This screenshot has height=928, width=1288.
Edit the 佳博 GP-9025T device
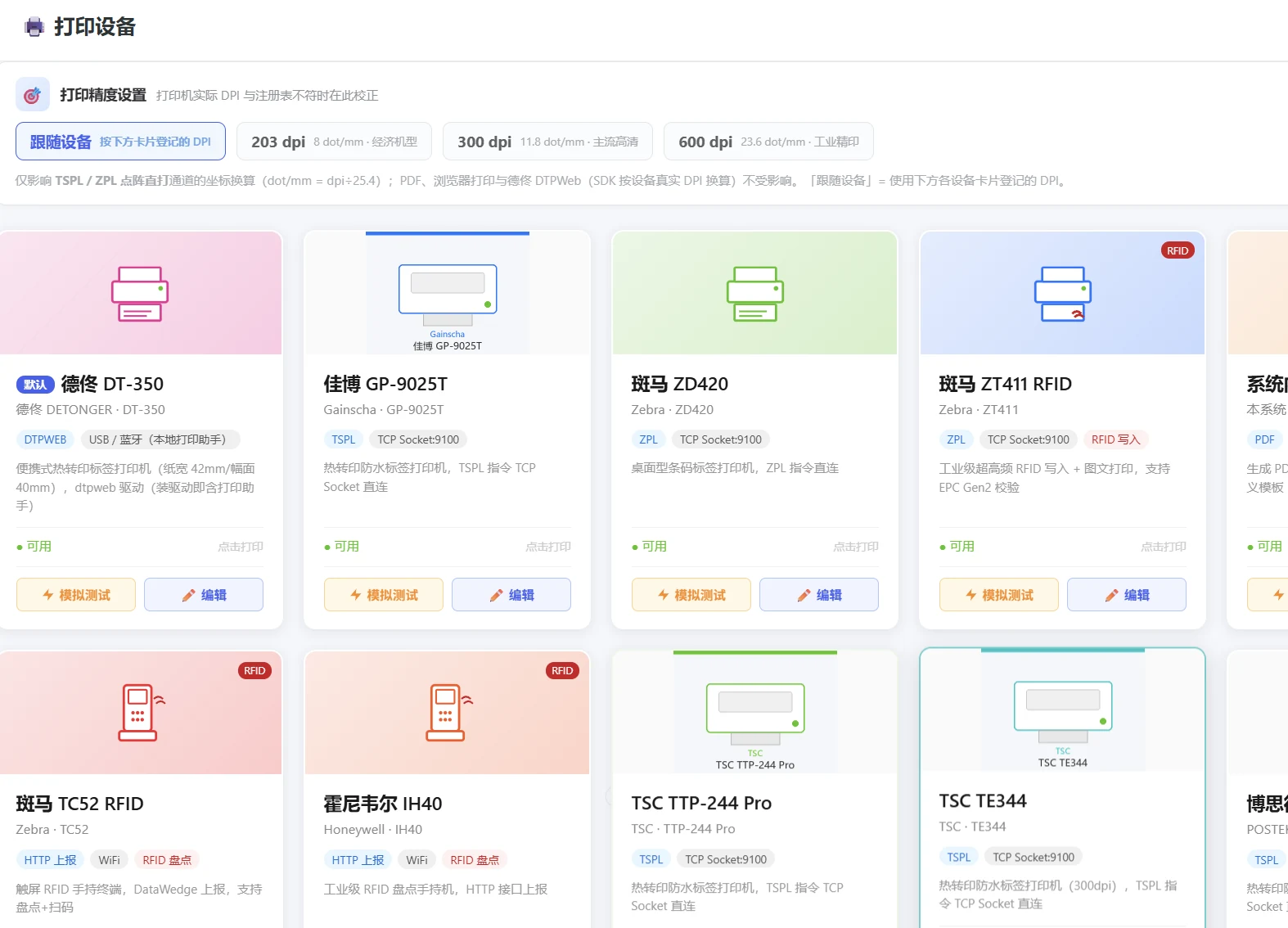[x=511, y=595]
